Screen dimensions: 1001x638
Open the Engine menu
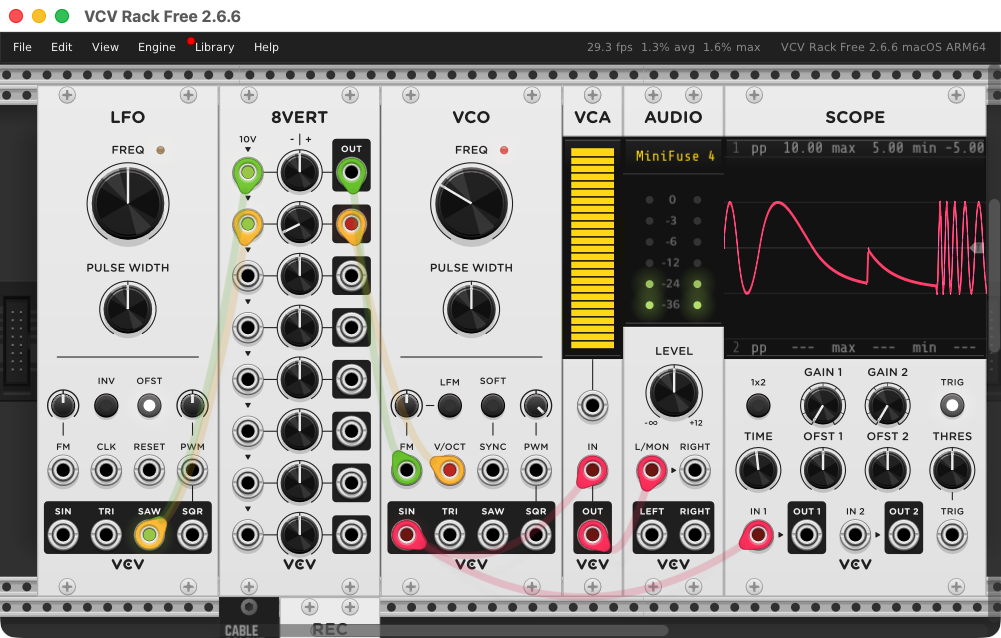[156, 47]
